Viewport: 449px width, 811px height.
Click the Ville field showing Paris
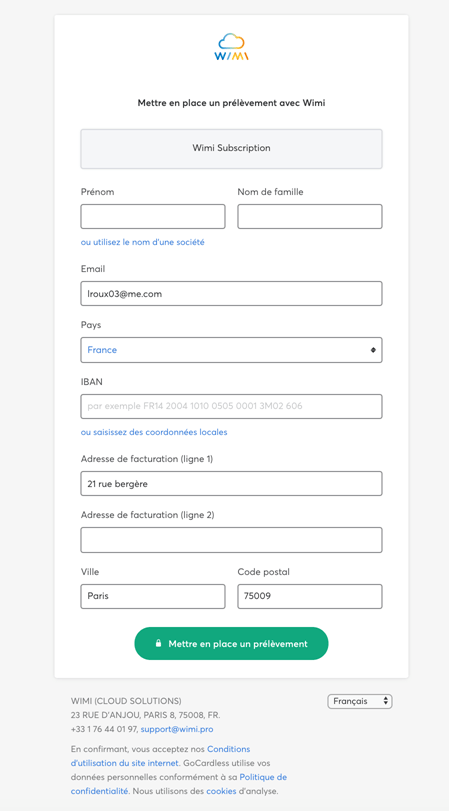153,596
